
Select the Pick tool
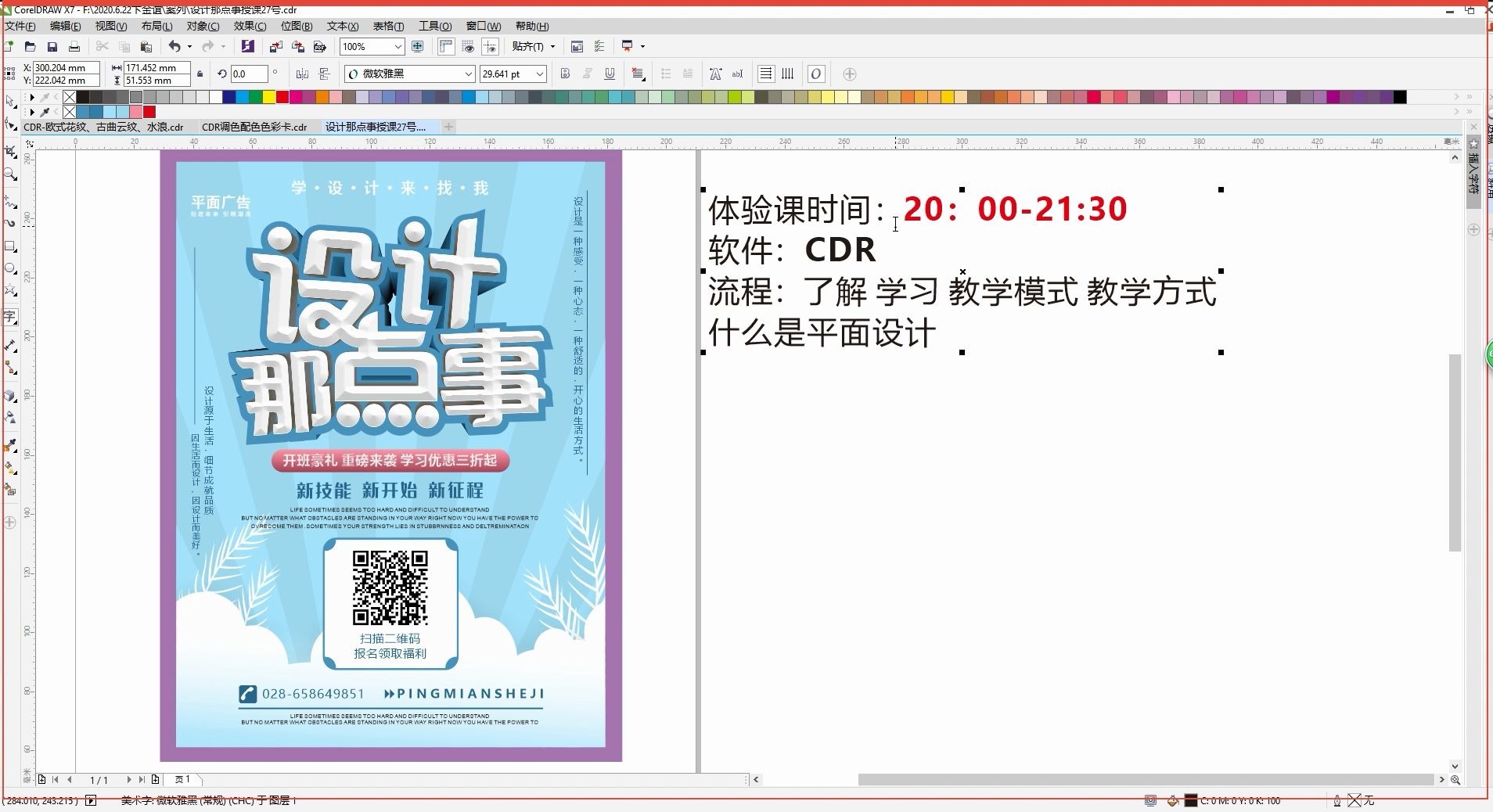(10, 99)
